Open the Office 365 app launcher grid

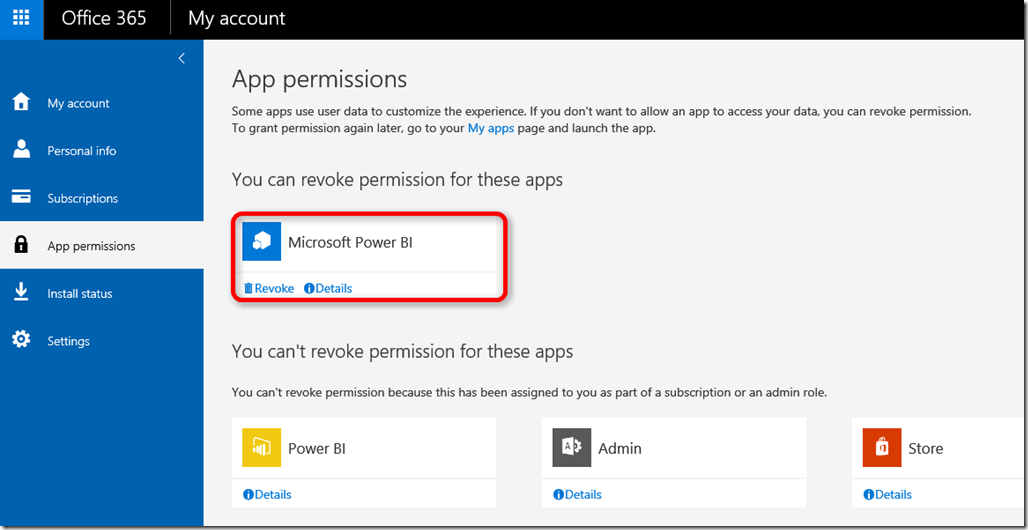22,18
